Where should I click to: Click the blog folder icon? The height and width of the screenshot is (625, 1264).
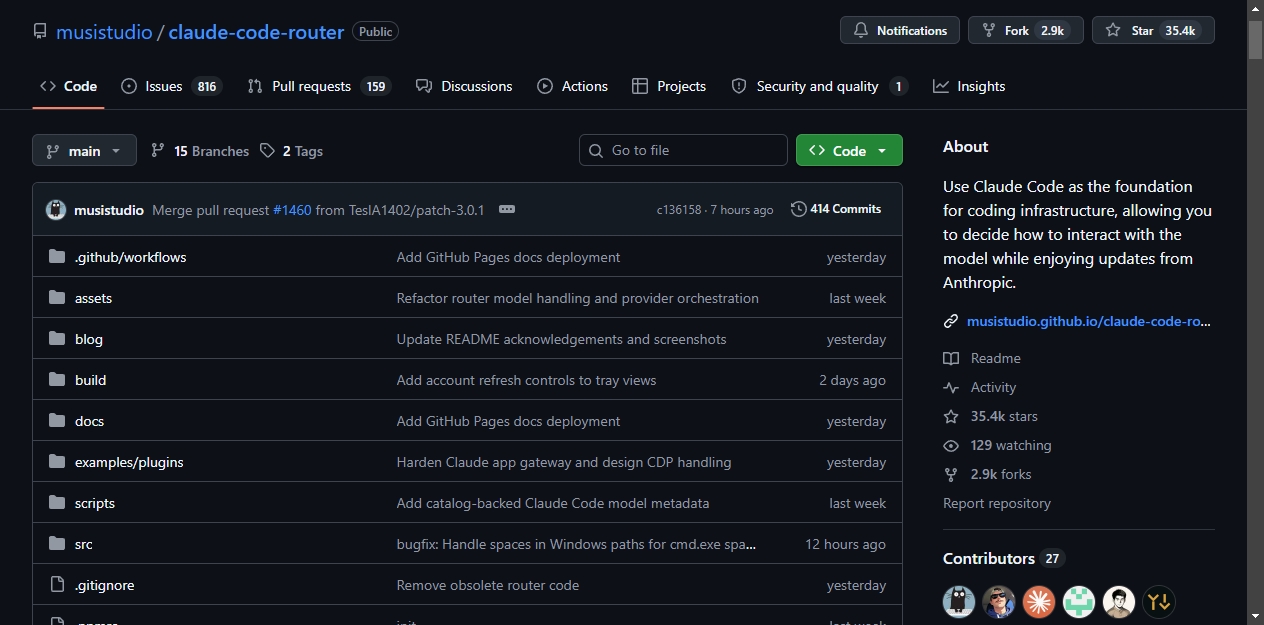[x=57, y=339]
